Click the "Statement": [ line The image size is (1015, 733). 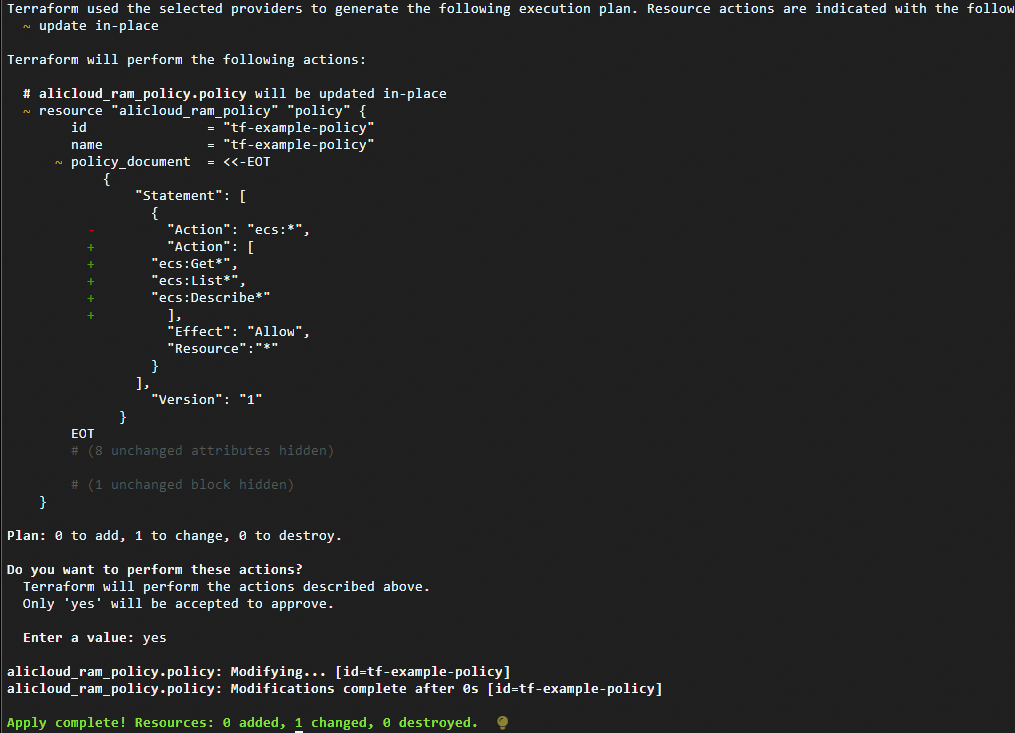[191, 196]
